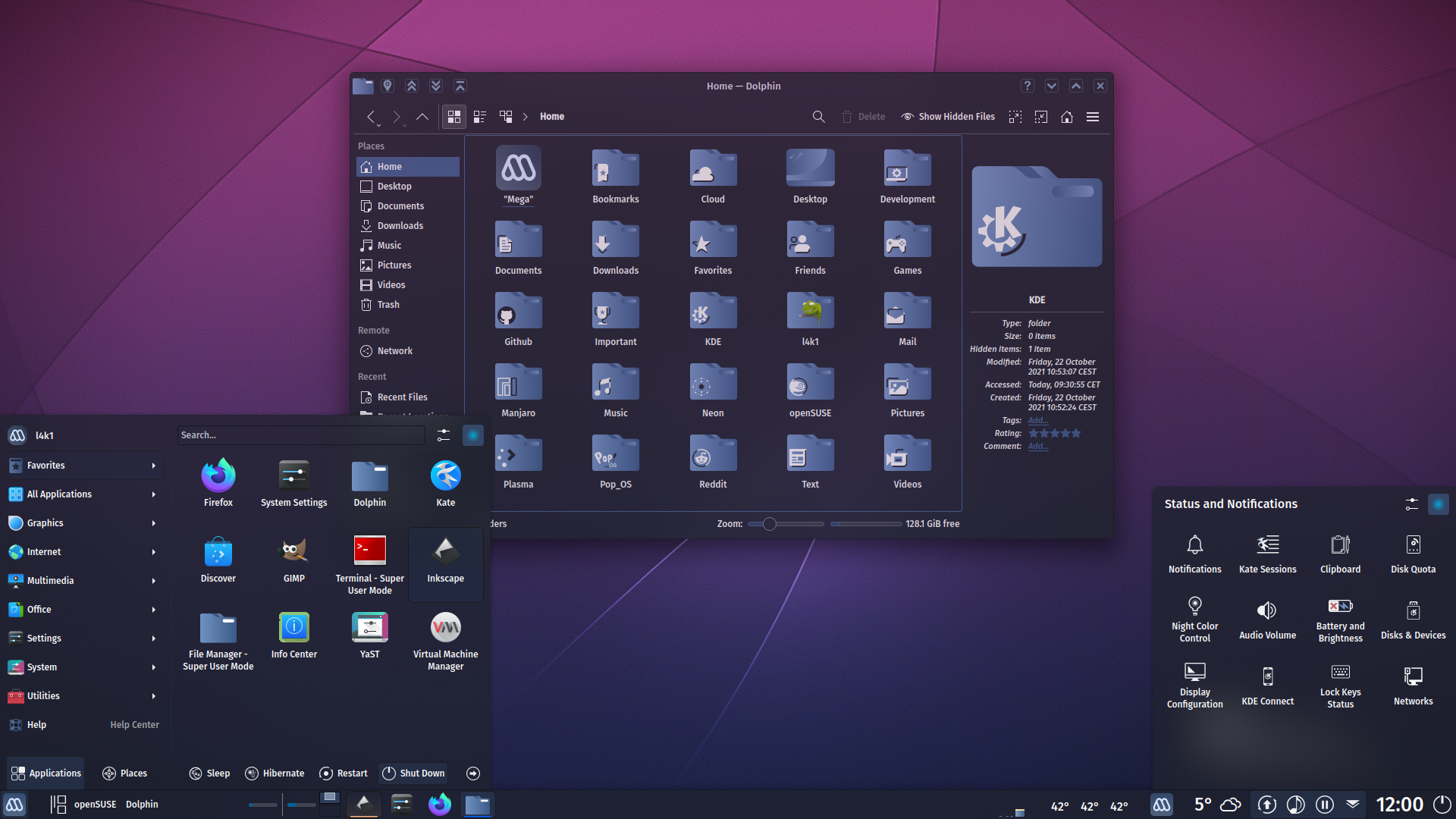Select Trash in Places sidebar

[x=408, y=305]
